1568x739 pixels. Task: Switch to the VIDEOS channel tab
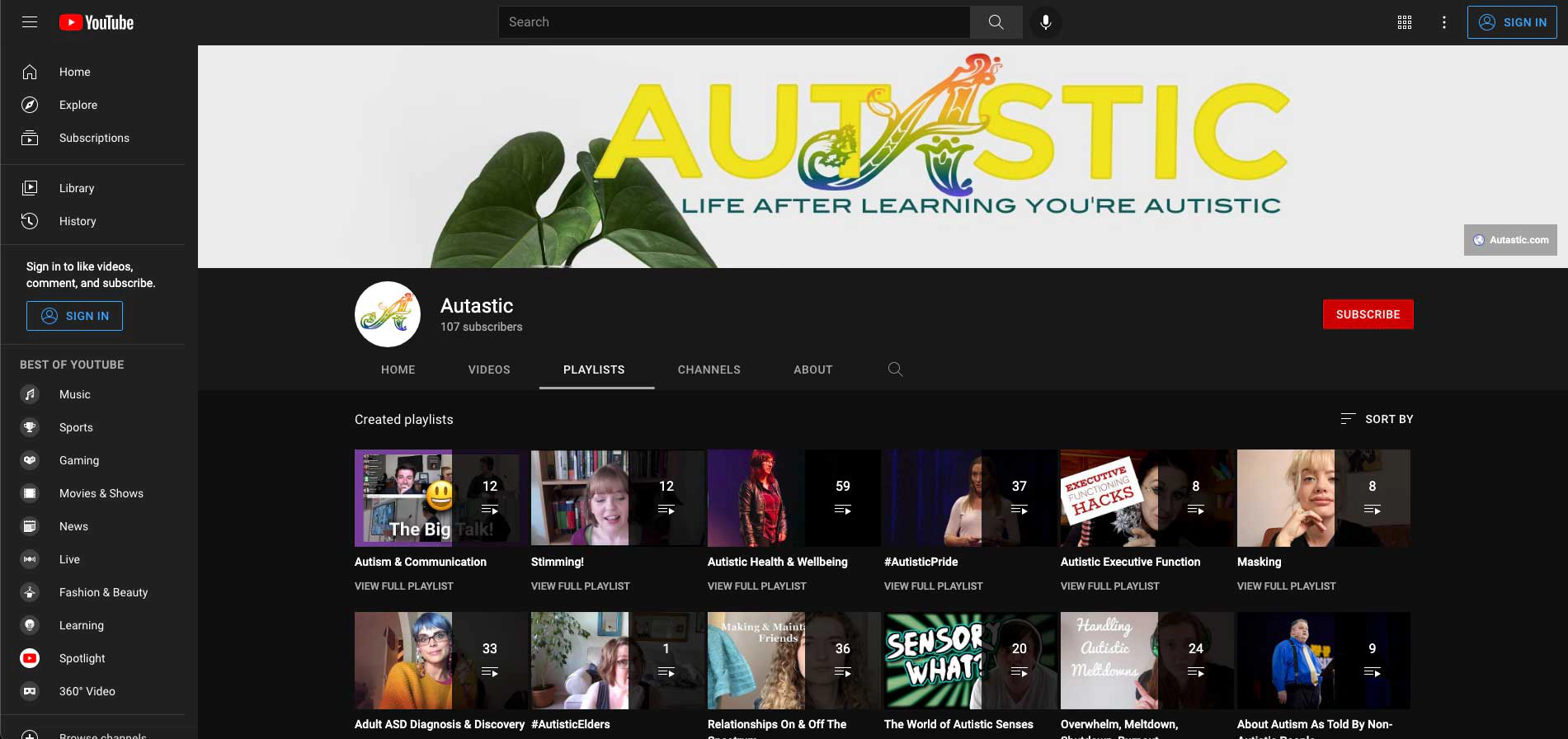tap(489, 369)
